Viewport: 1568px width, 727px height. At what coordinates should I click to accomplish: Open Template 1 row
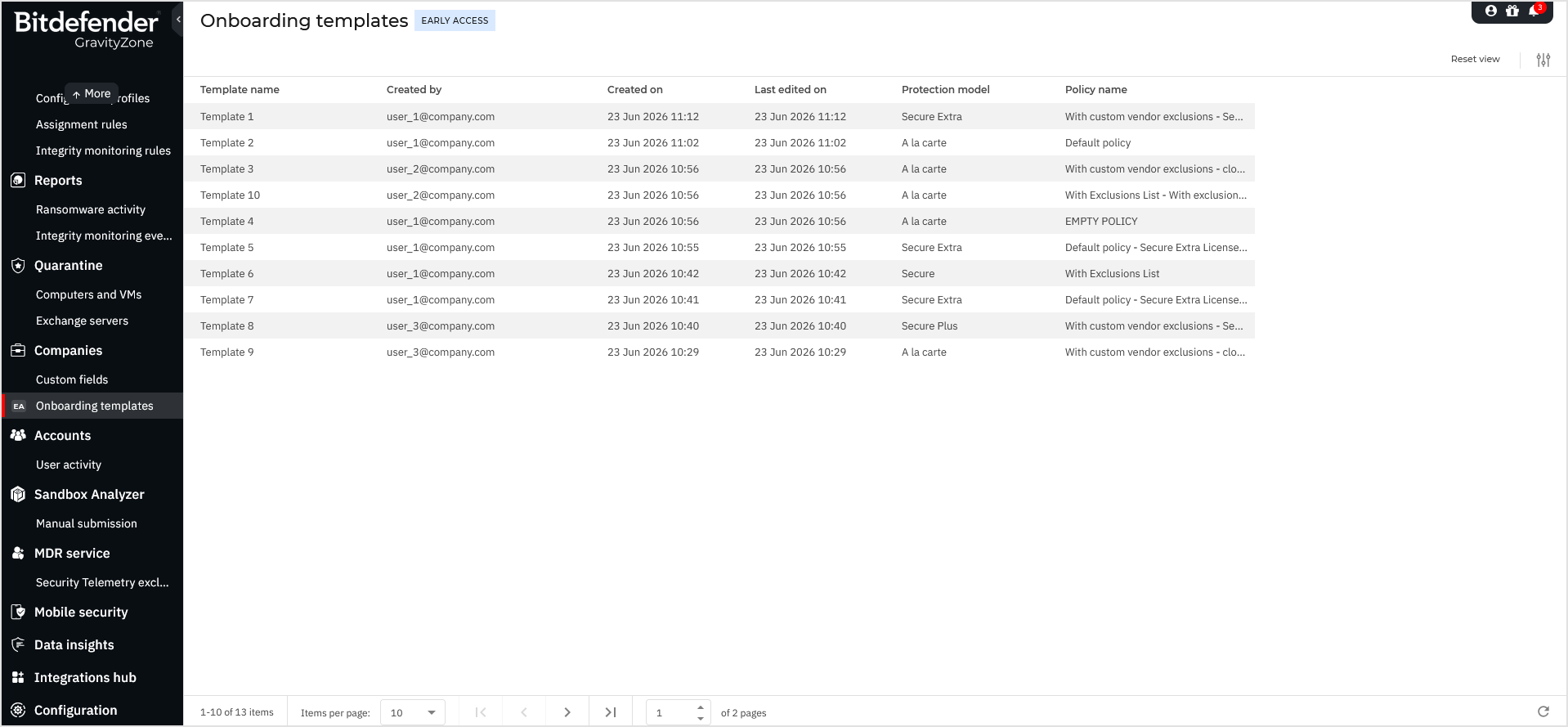(x=719, y=116)
